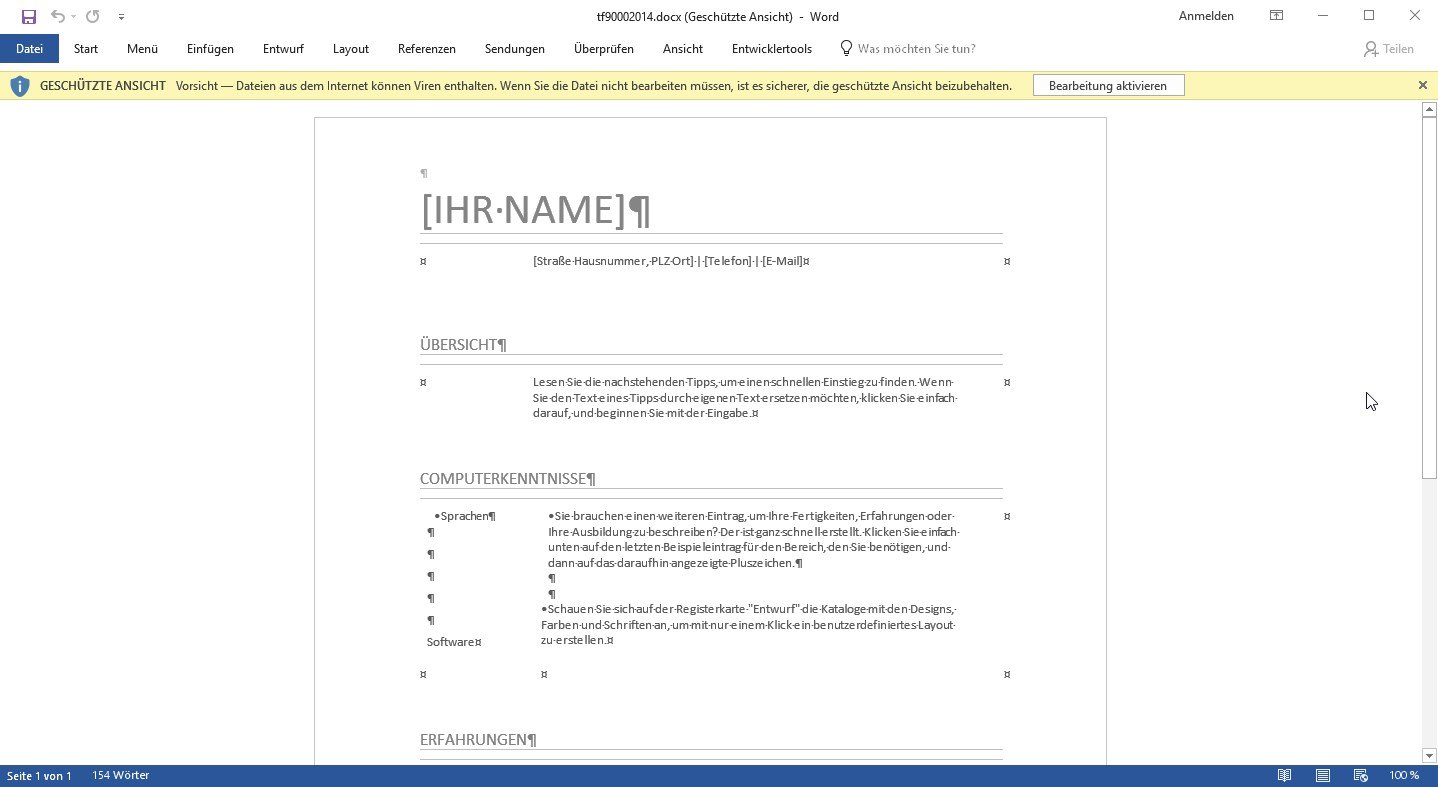Click the paragraph starting 'Schauen Sie sich auf'
The height and width of the screenshot is (787, 1438).
pos(749,624)
